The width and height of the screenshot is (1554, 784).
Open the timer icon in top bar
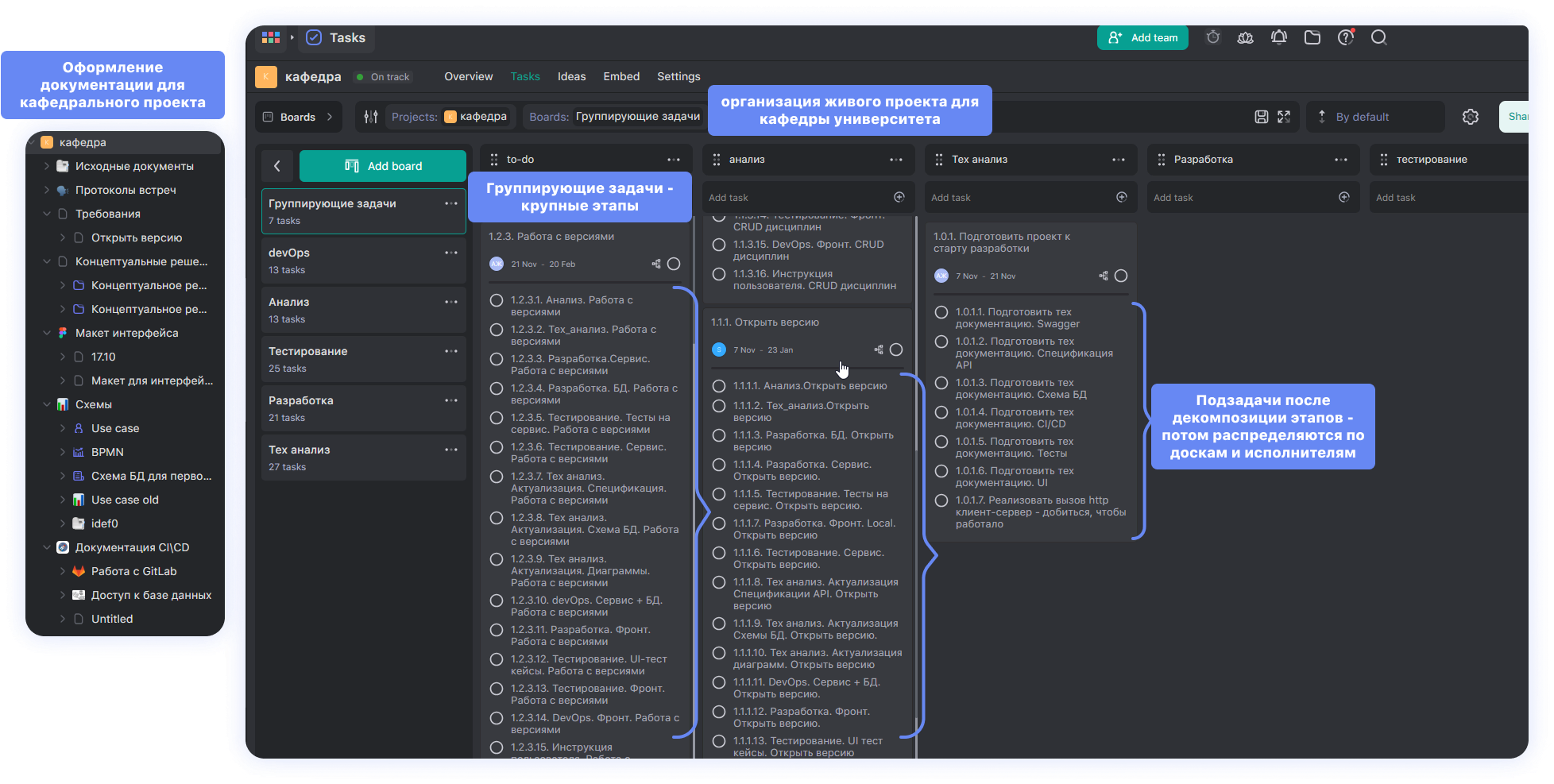pos(1212,37)
